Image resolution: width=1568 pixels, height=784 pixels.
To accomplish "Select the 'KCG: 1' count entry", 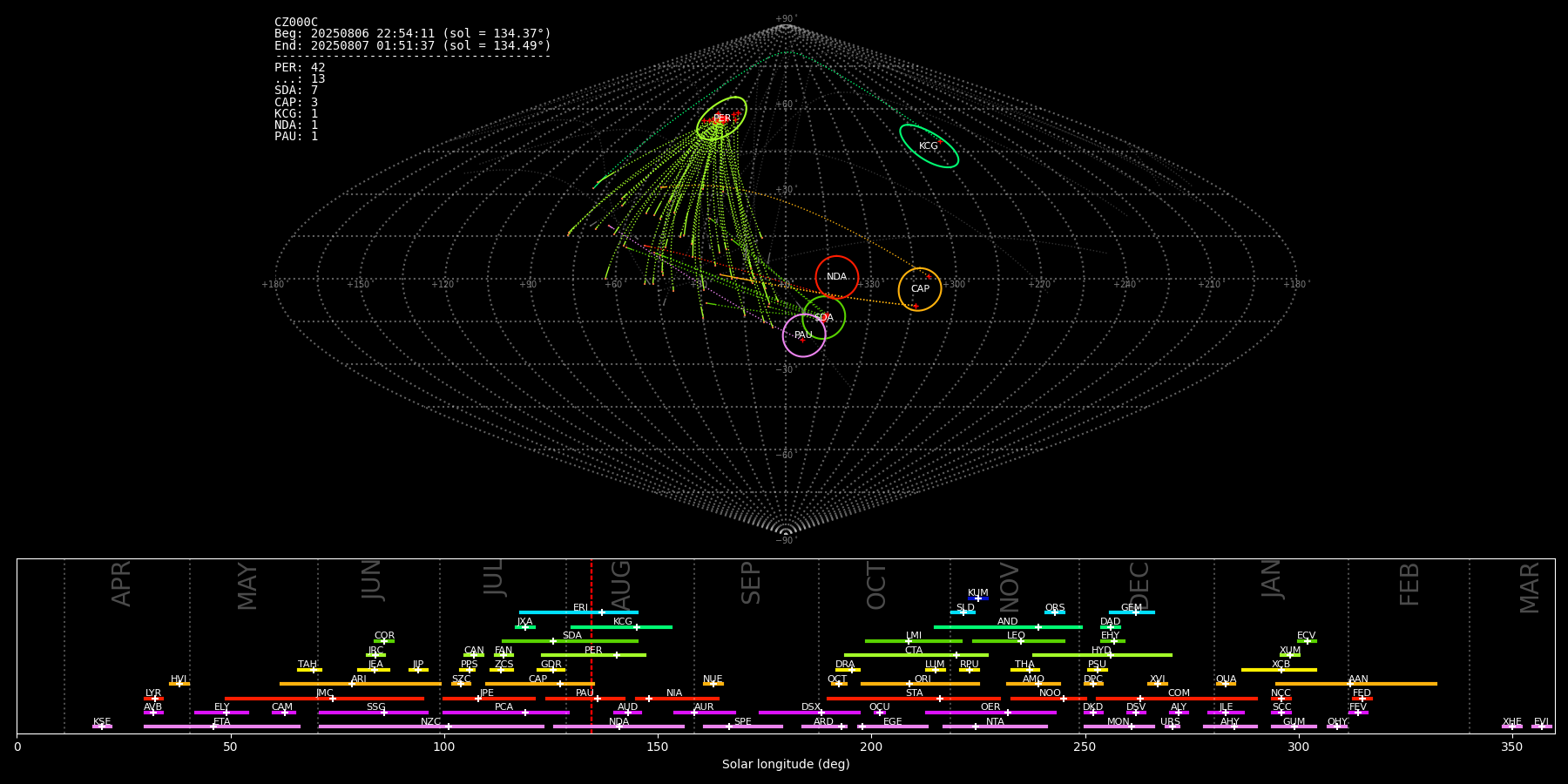I will (x=296, y=113).
